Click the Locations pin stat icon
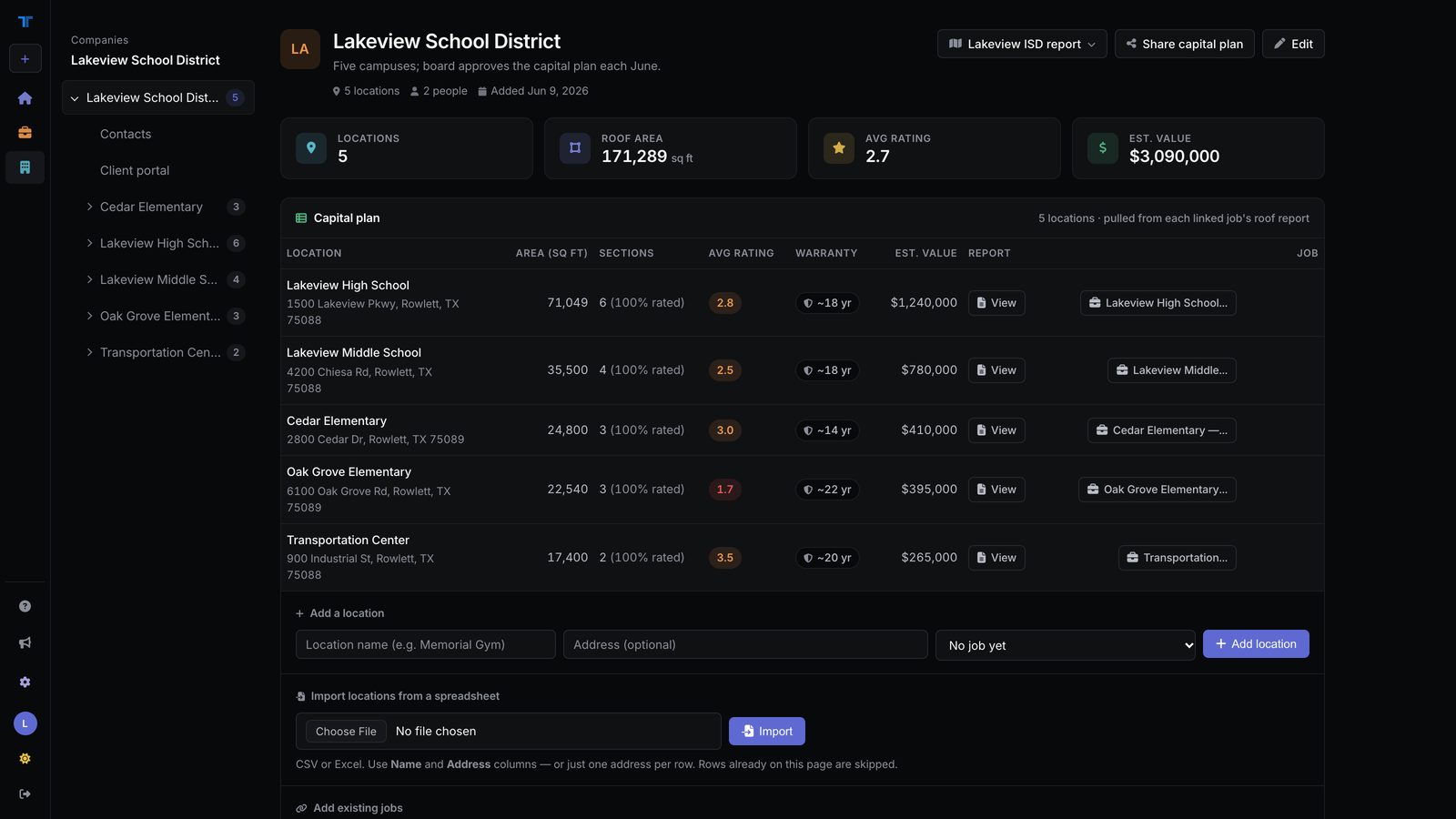 pos(311,147)
